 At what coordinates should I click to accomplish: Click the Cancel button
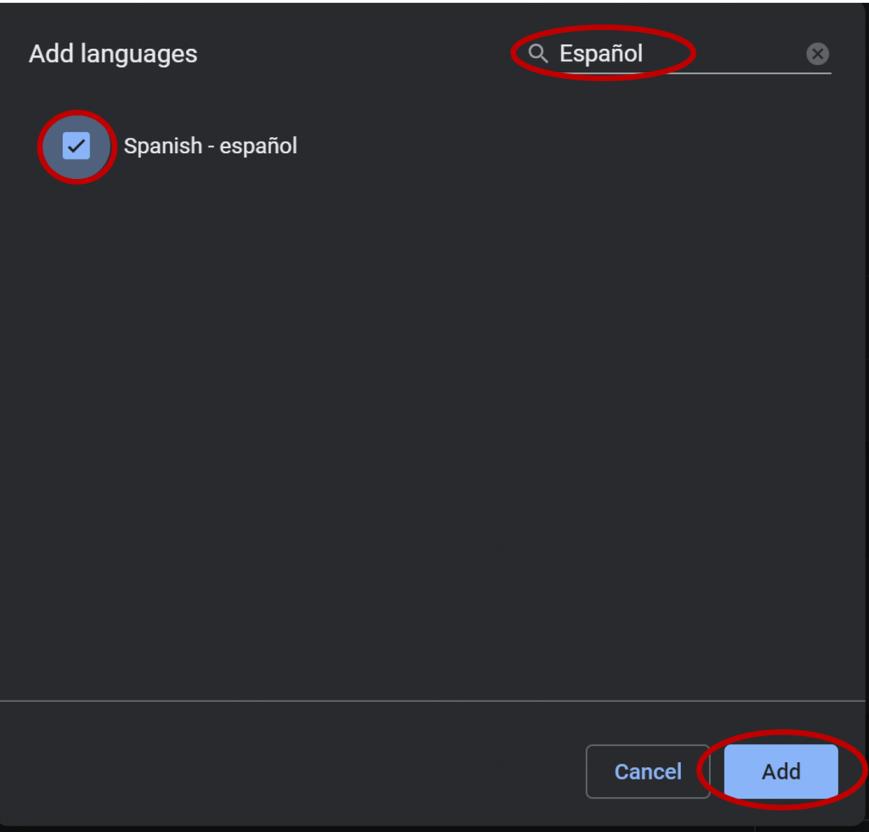pyautogui.click(x=648, y=771)
